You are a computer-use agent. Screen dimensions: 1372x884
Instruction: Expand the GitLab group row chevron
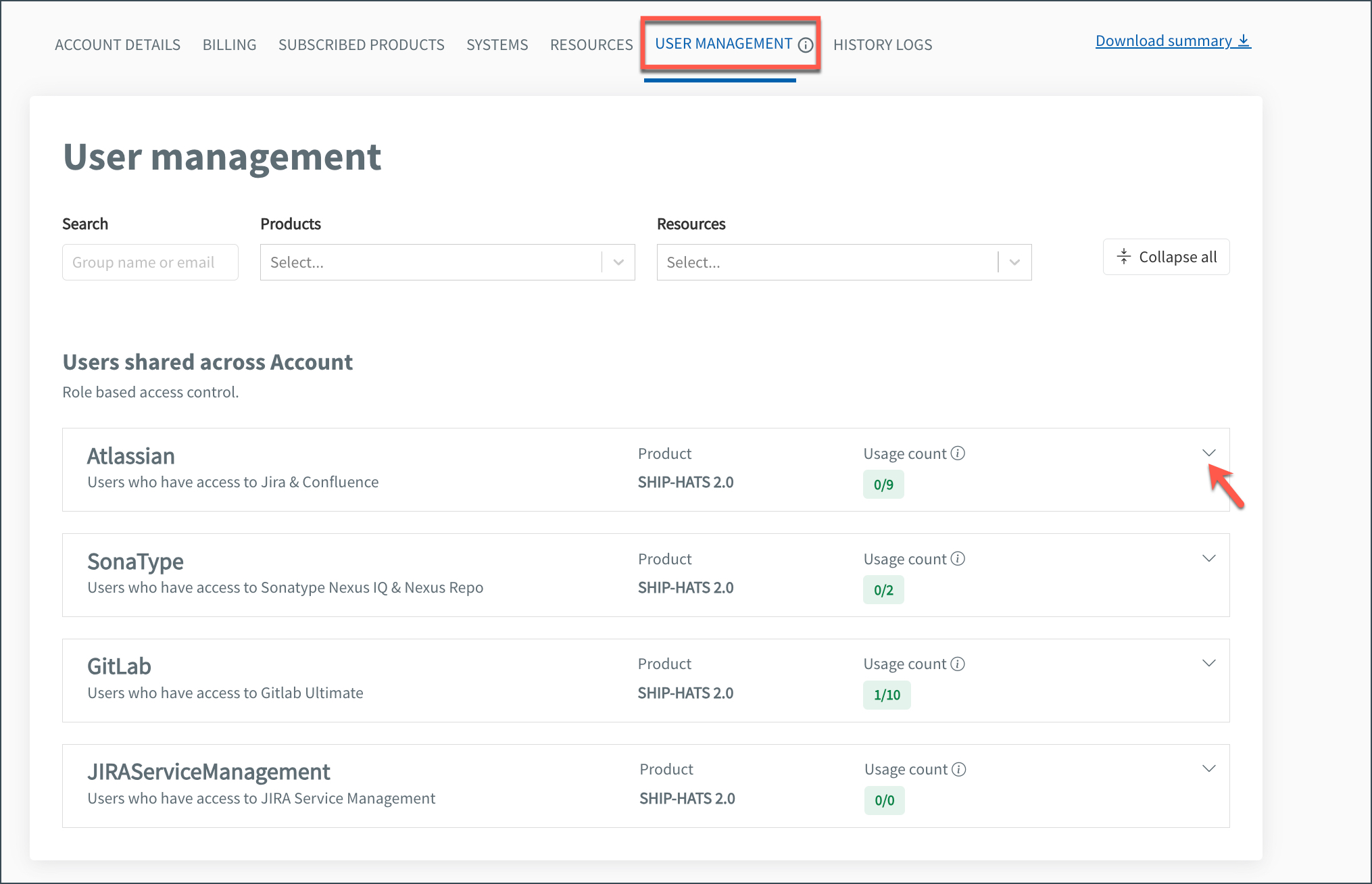[1209, 663]
